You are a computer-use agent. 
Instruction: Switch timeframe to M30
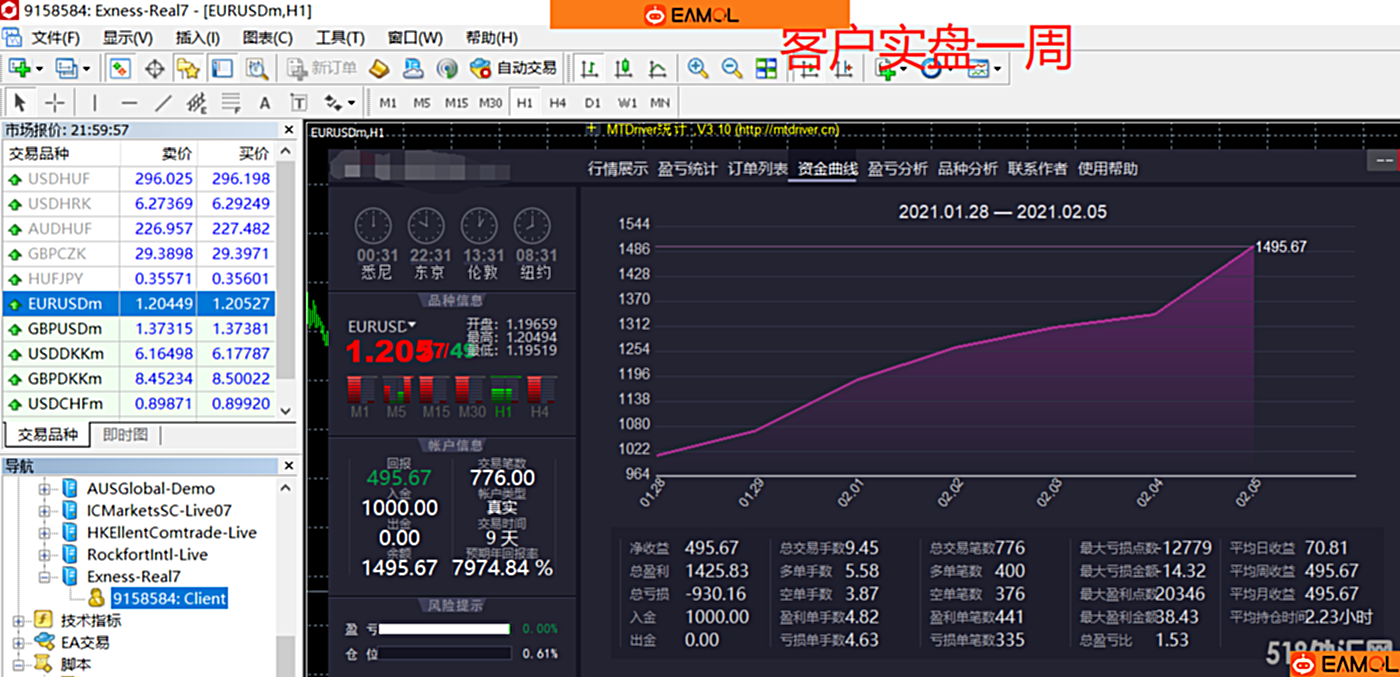490,102
